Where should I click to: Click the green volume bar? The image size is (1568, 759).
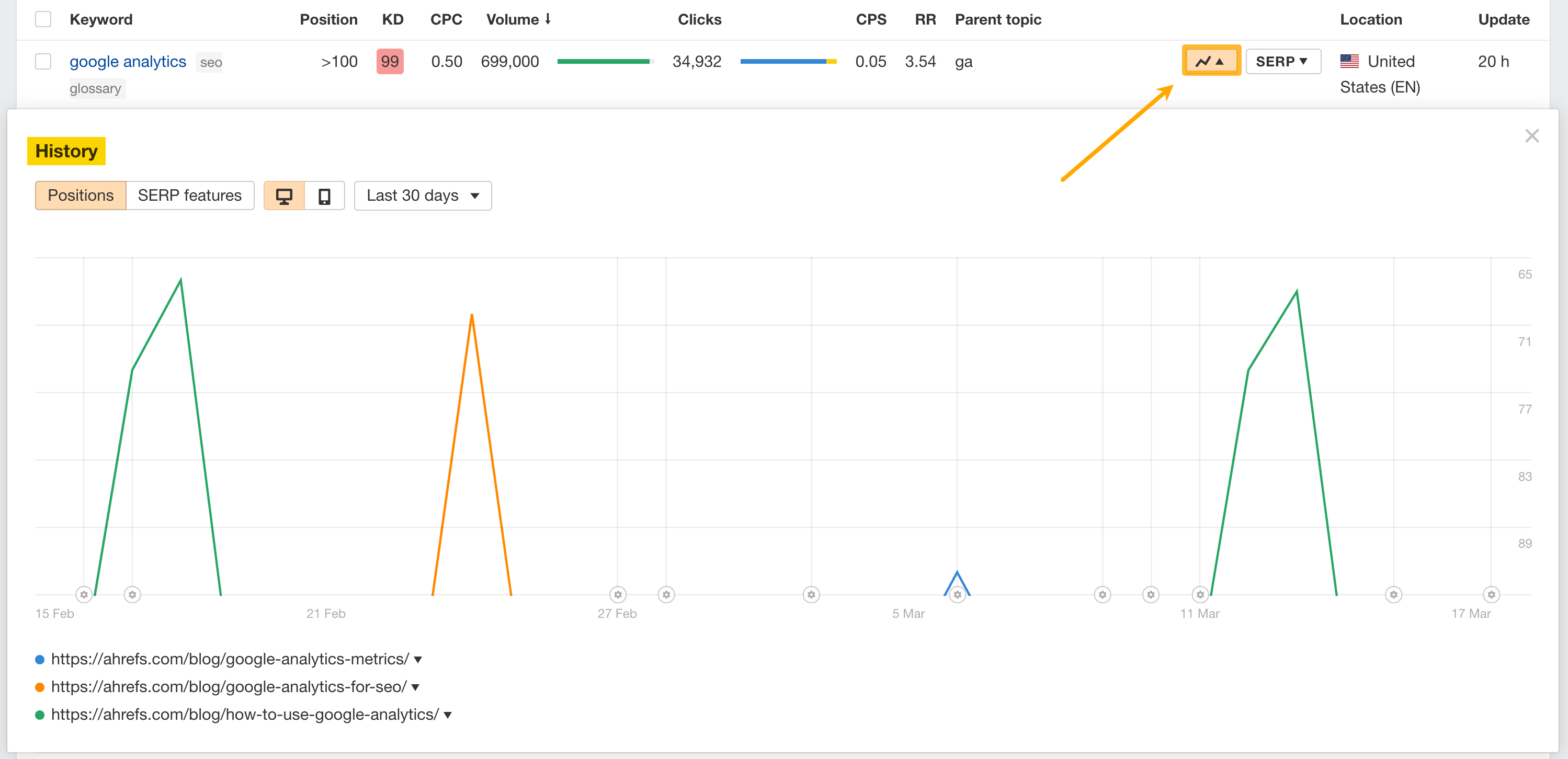605,62
